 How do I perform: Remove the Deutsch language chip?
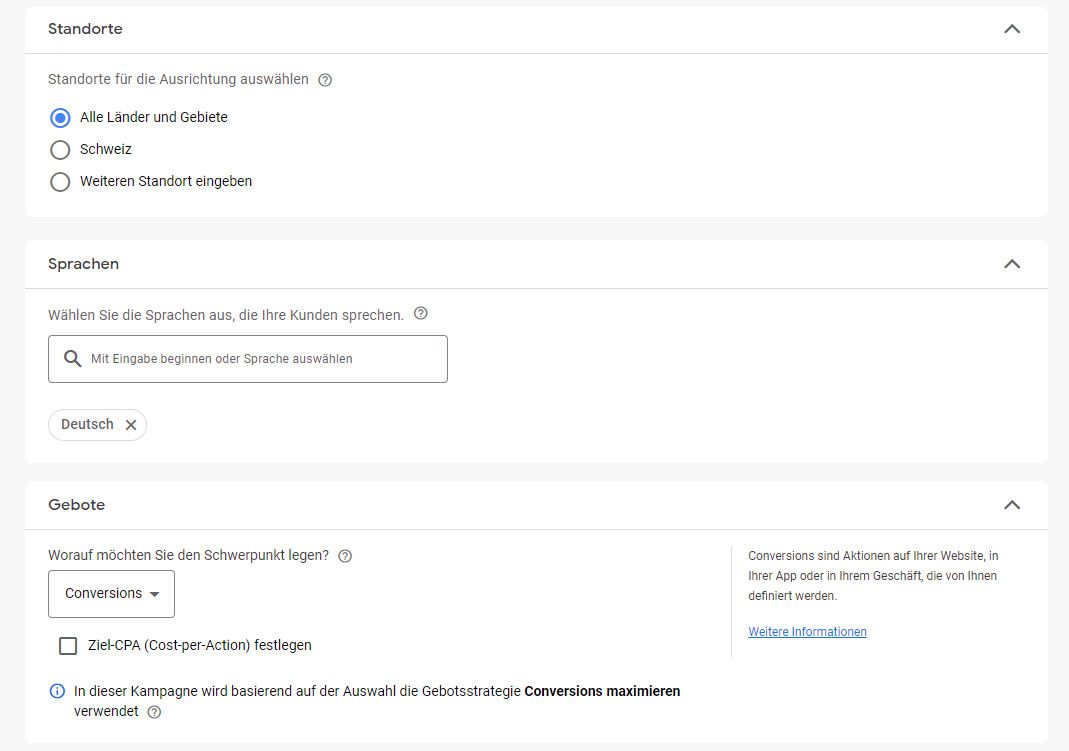click(131, 425)
